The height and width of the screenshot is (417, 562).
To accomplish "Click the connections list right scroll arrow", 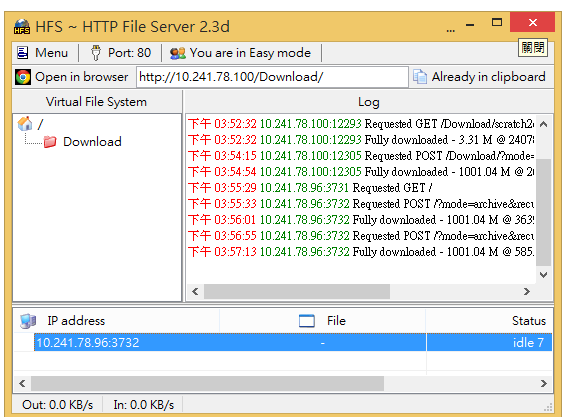I will 544,383.
